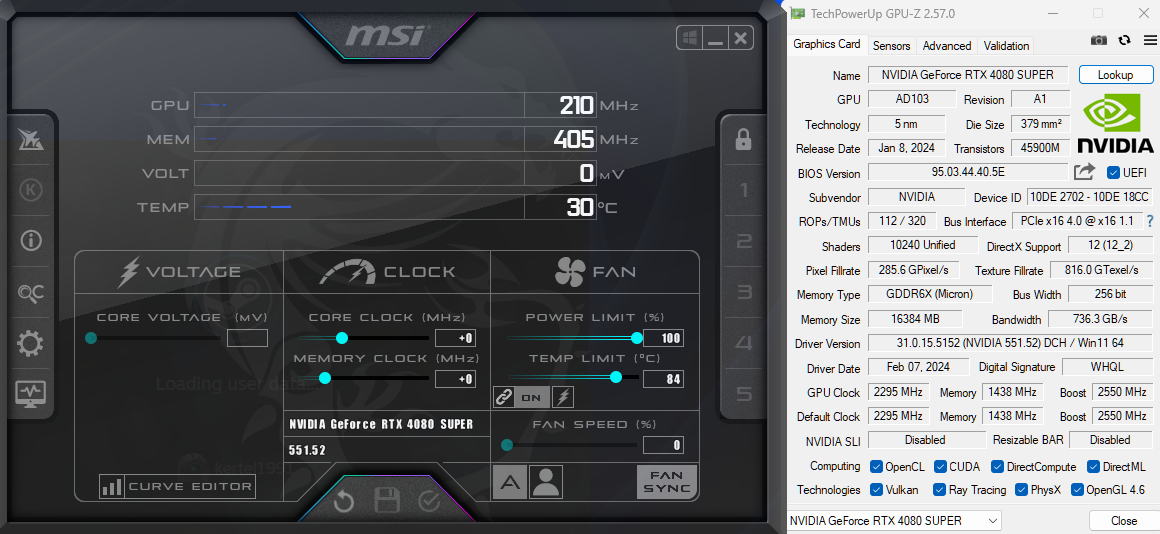Click the Windows startup icon in Afterburner
The image size is (1160, 534).
tap(689, 38)
